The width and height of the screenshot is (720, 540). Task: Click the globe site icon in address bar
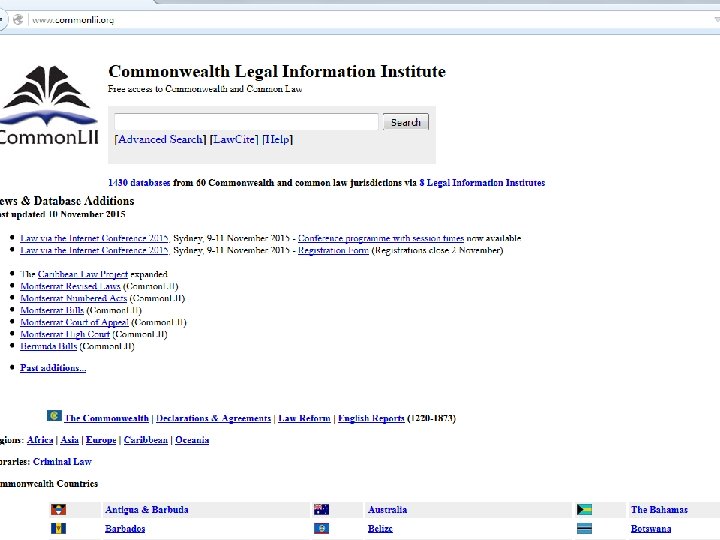click(18, 20)
